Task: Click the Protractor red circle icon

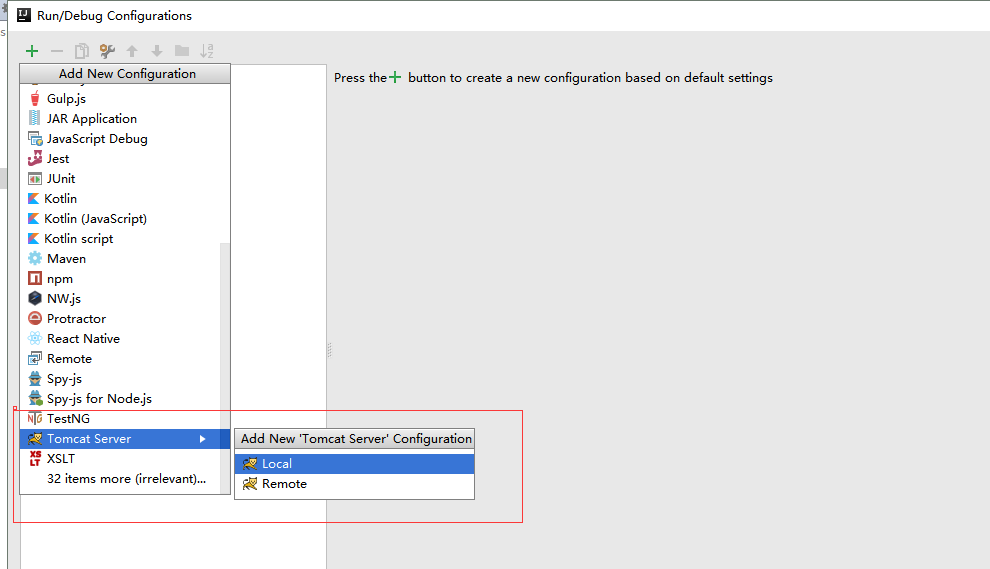Action: pyautogui.click(x=35, y=318)
